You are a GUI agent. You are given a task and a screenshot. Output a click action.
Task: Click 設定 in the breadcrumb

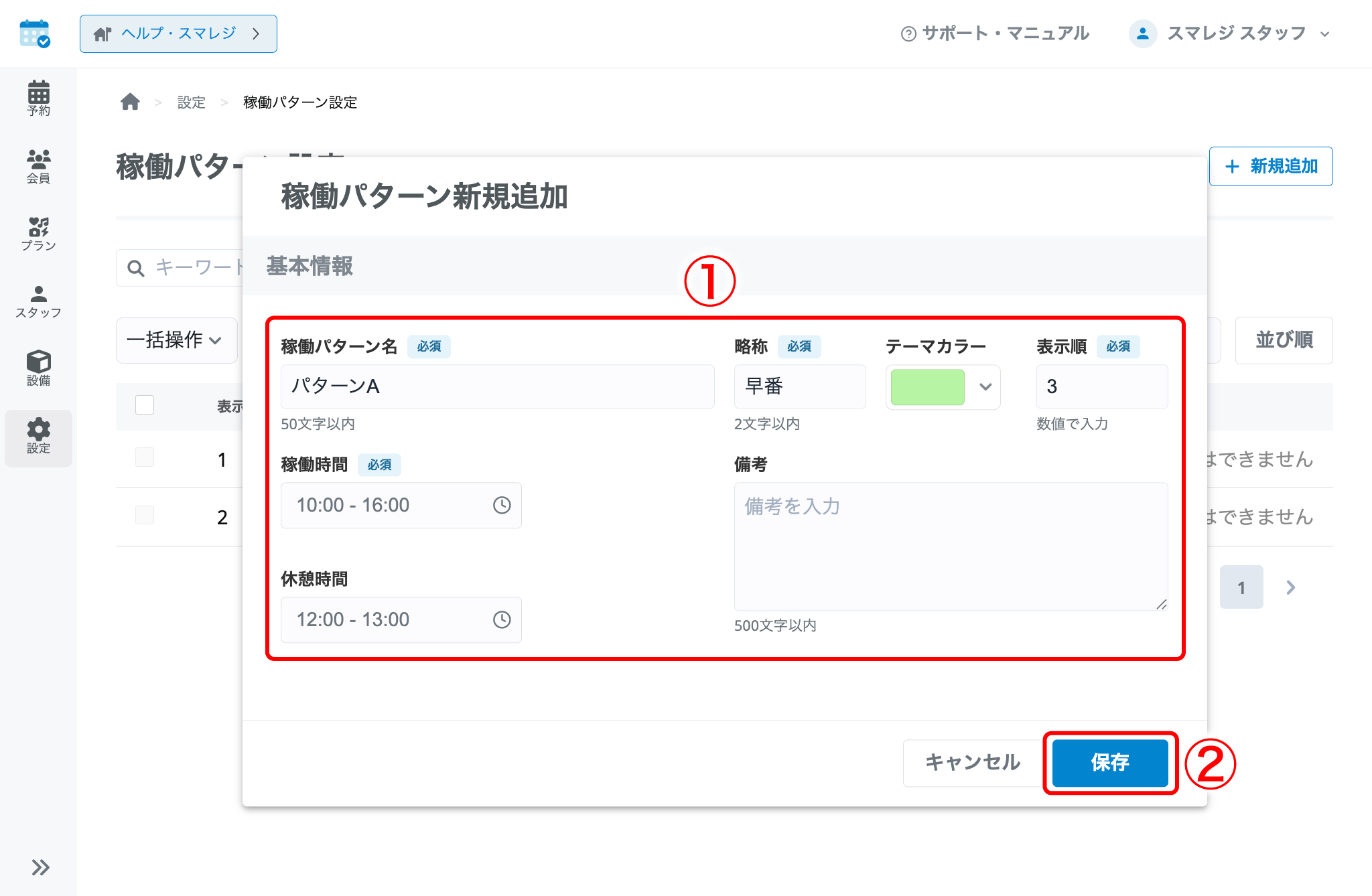pyautogui.click(x=191, y=102)
